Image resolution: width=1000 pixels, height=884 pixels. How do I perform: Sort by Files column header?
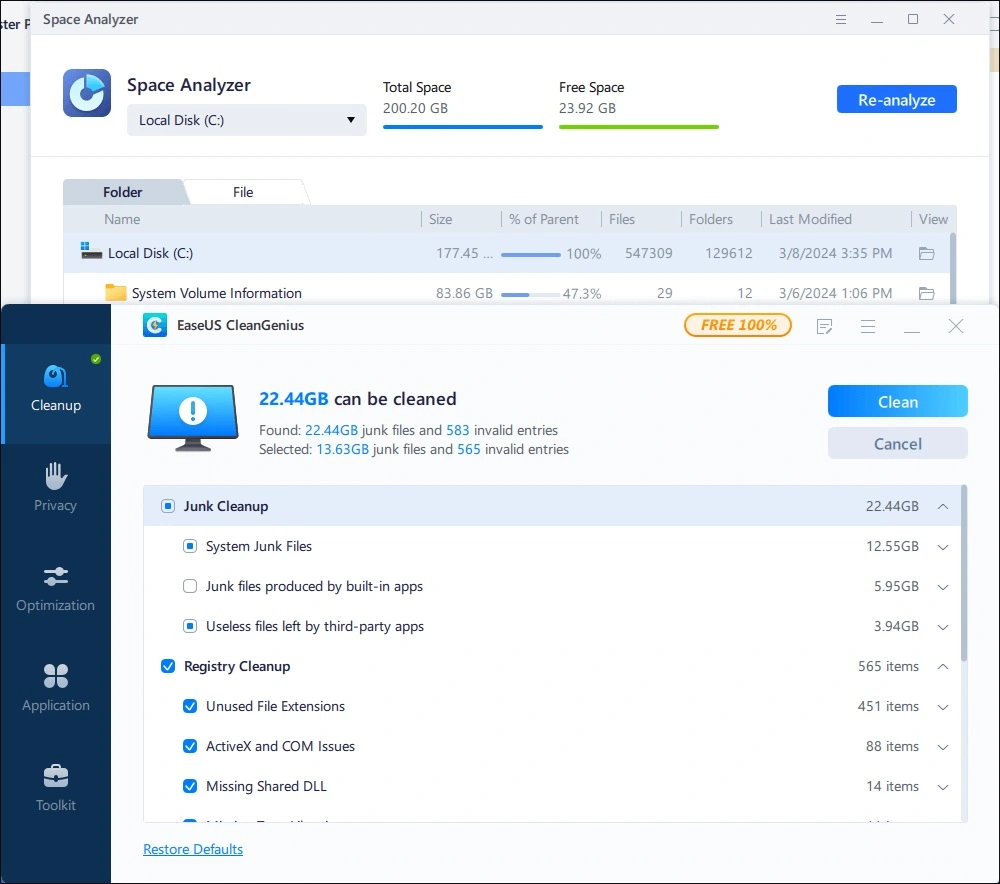pyautogui.click(x=621, y=219)
